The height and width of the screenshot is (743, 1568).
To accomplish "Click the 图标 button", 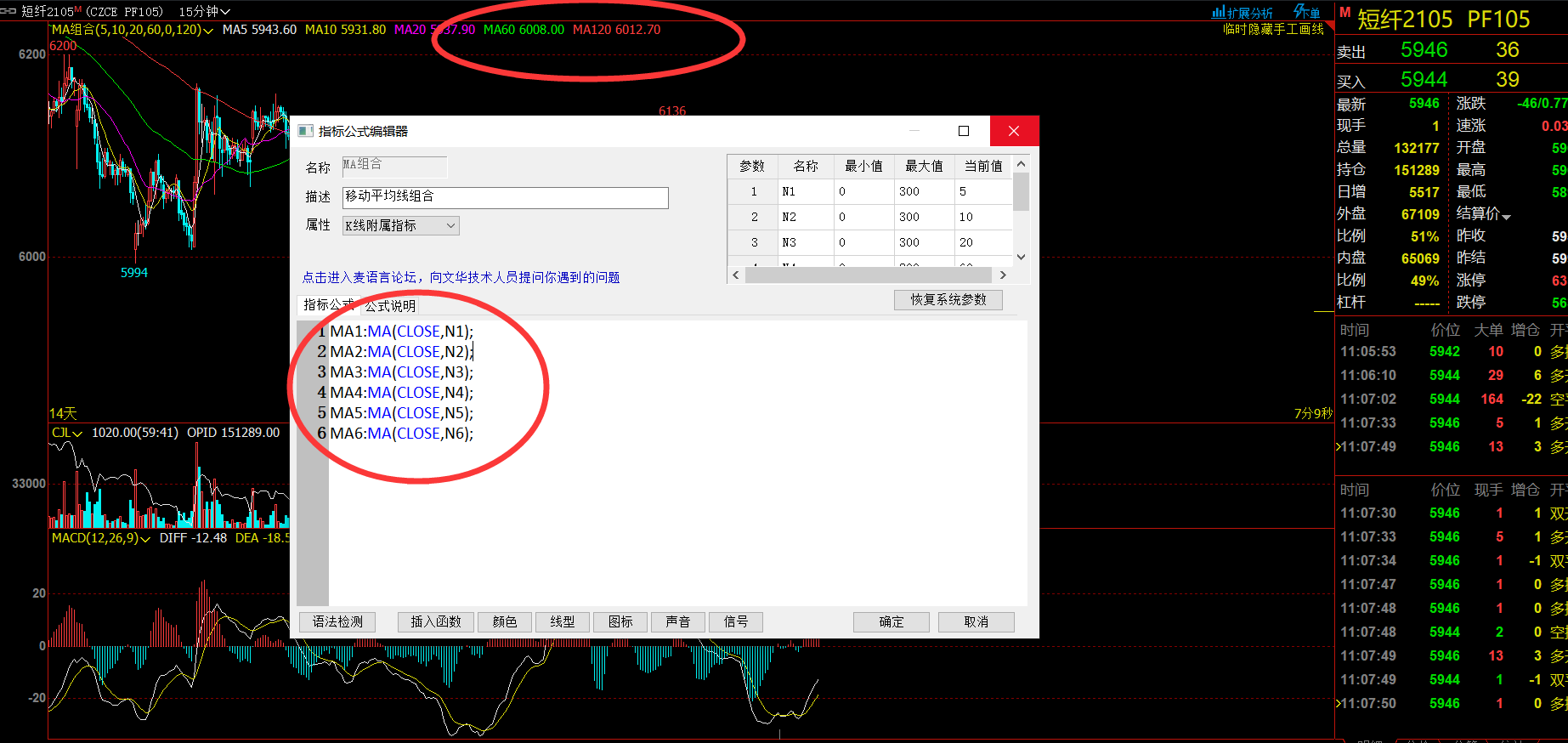I will (x=620, y=621).
